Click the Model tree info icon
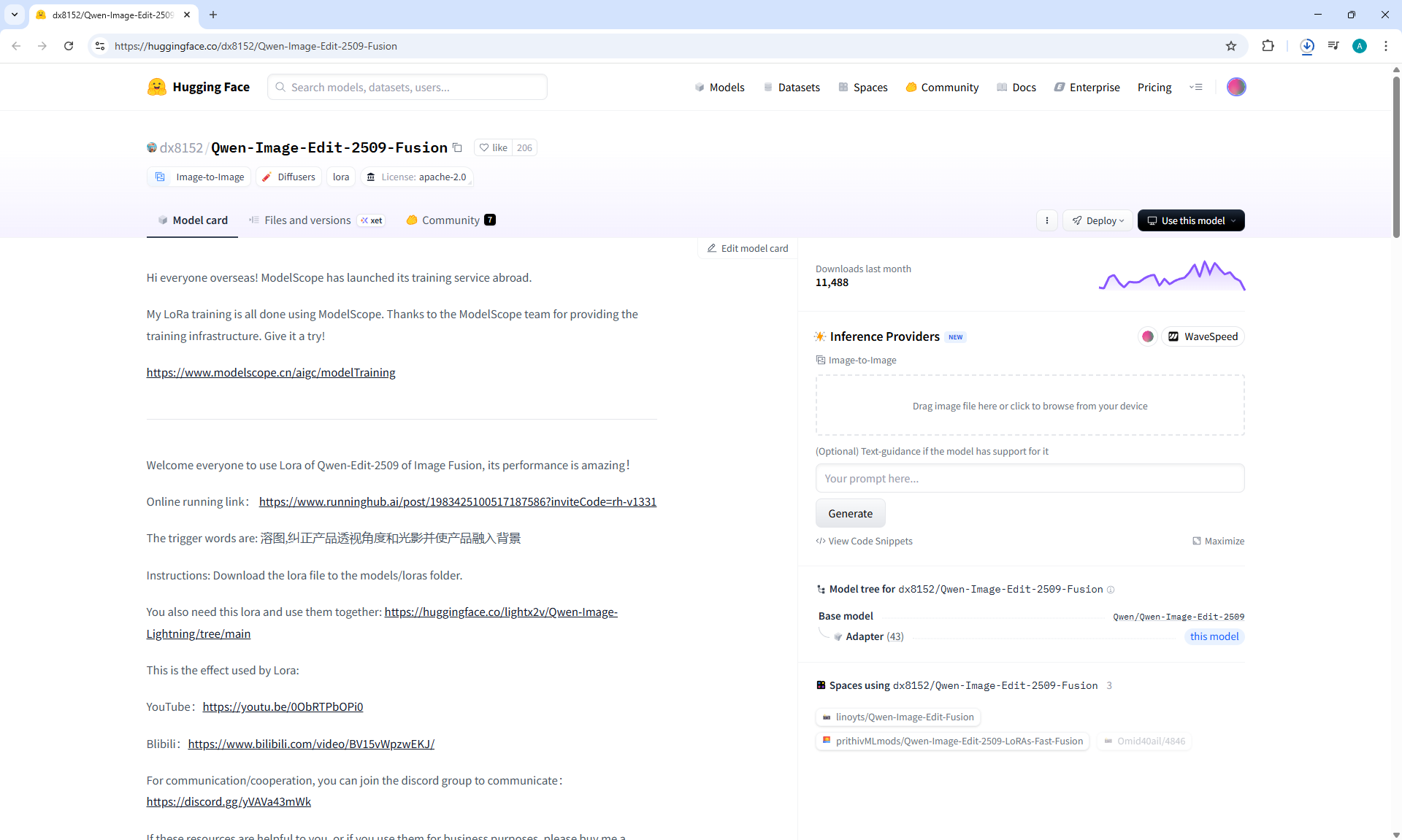The width and height of the screenshot is (1402, 840). pyautogui.click(x=1111, y=590)
